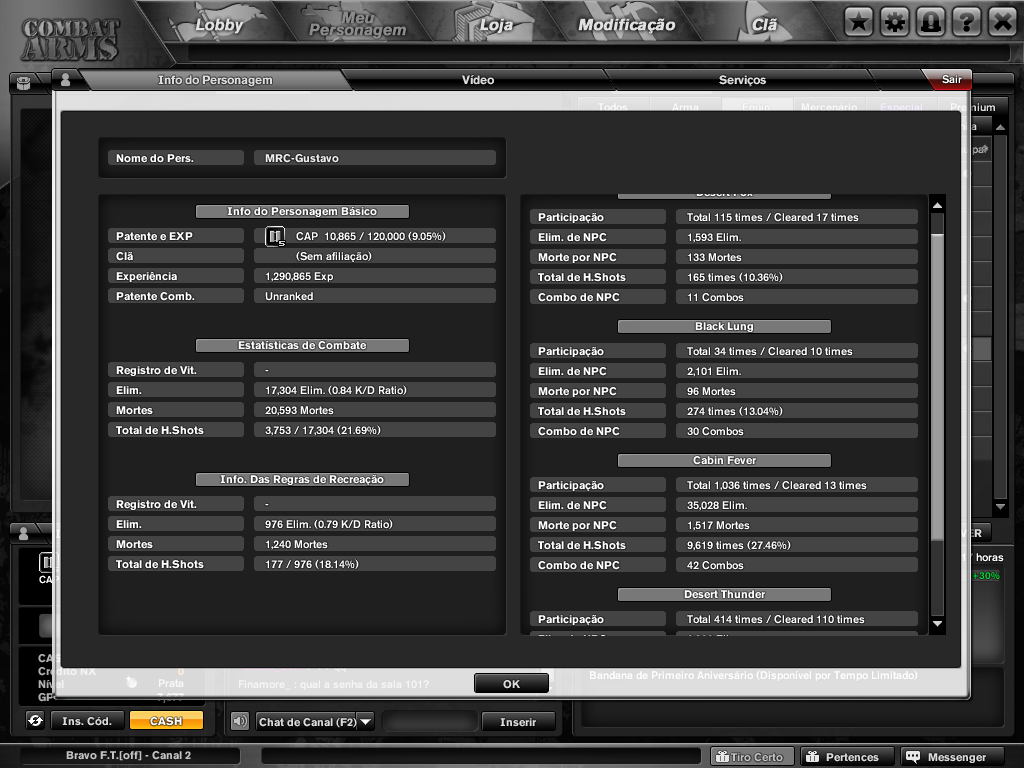Switch to the Serviços tab
The width and height of the screenshot is (1024, 768).
pos(742,80)
